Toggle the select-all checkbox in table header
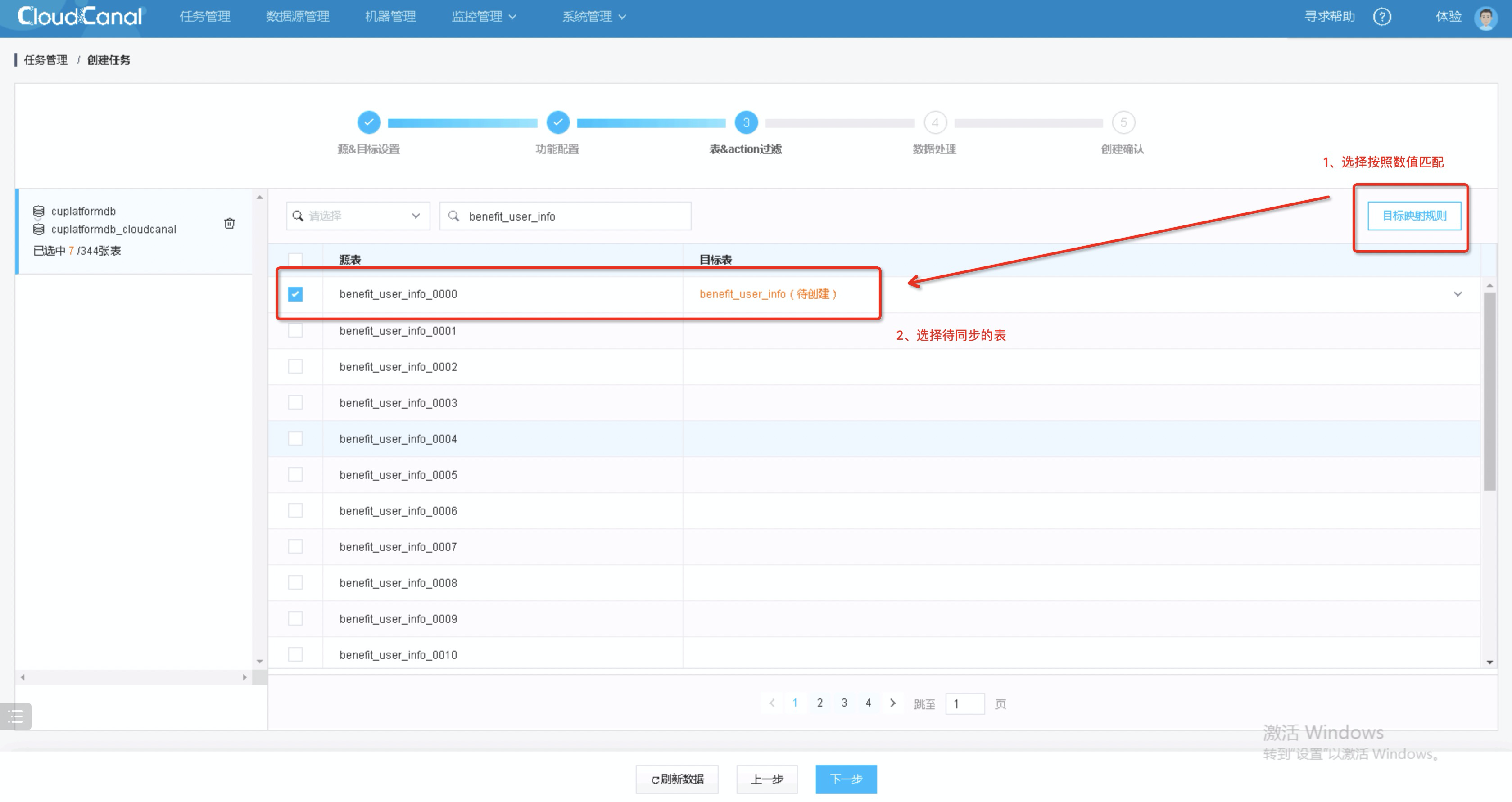 (295, 259)
